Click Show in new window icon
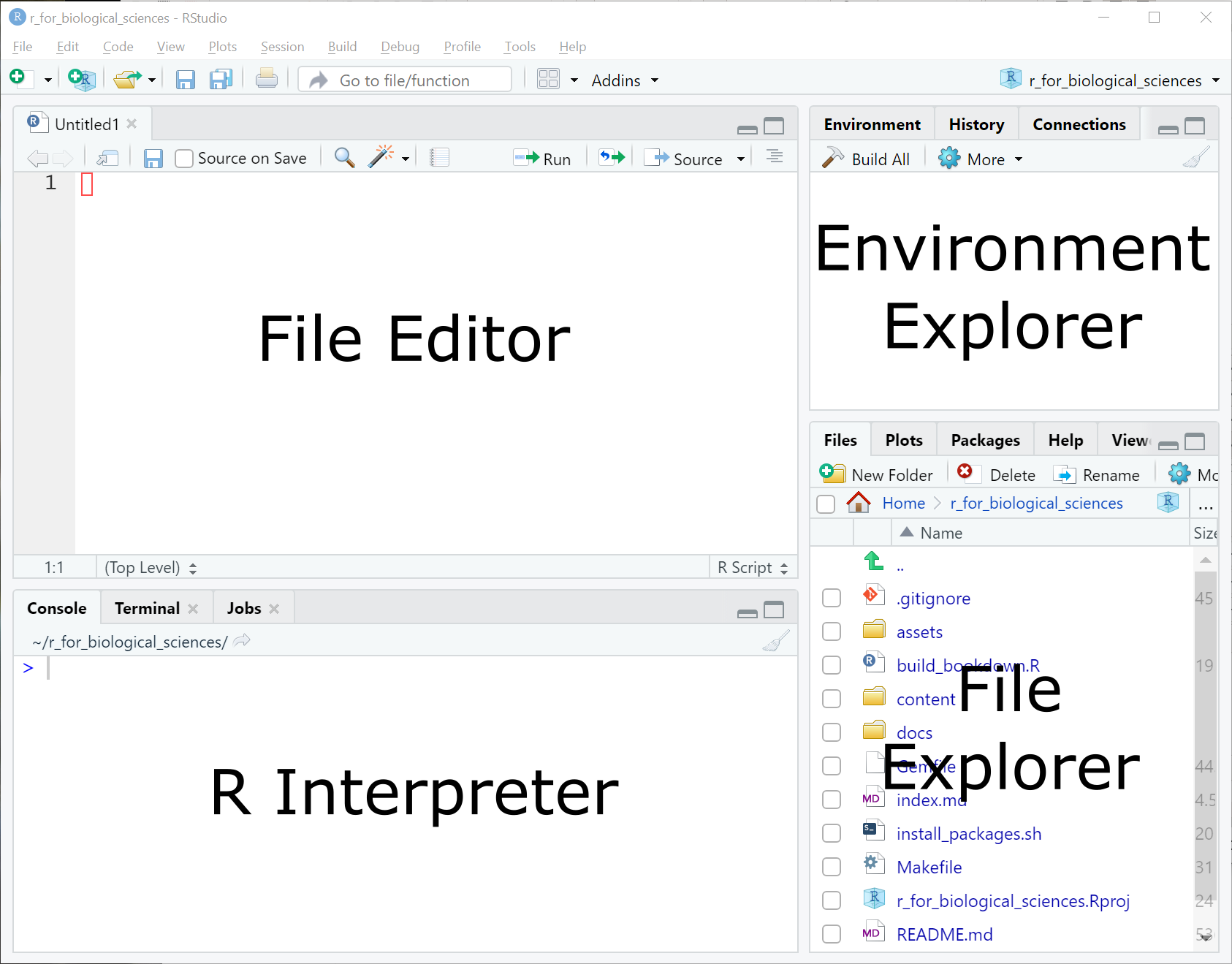The width and height of the screenshot is (1232, 964). (107, 158)
